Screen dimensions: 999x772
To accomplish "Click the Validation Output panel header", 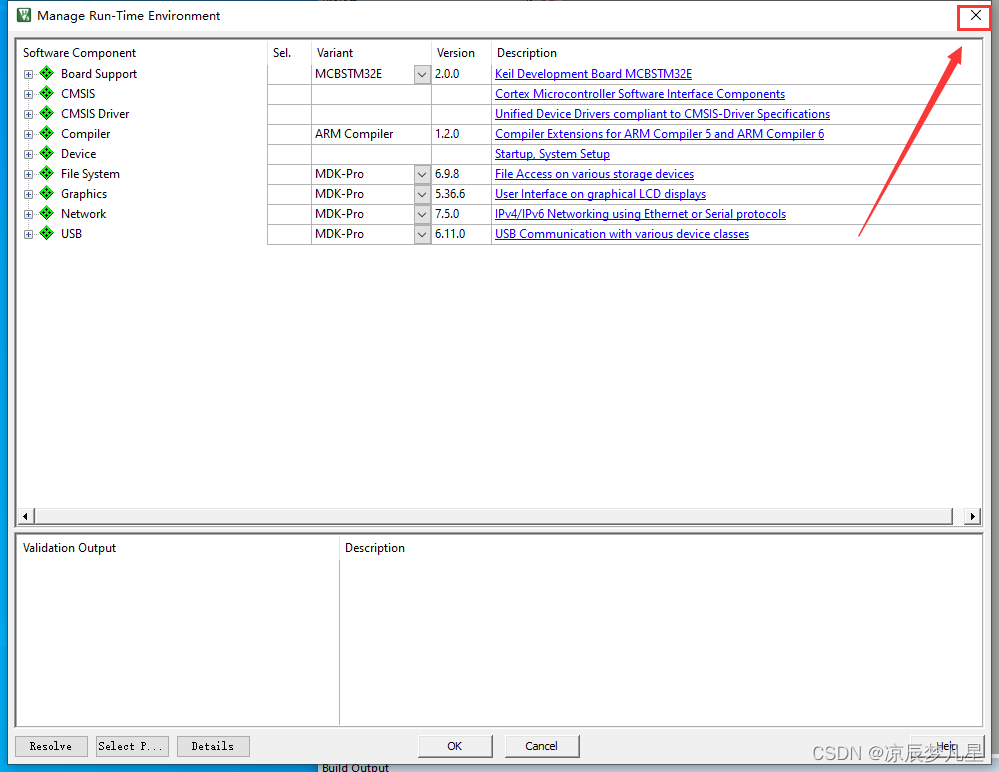I will pos(69,548).
